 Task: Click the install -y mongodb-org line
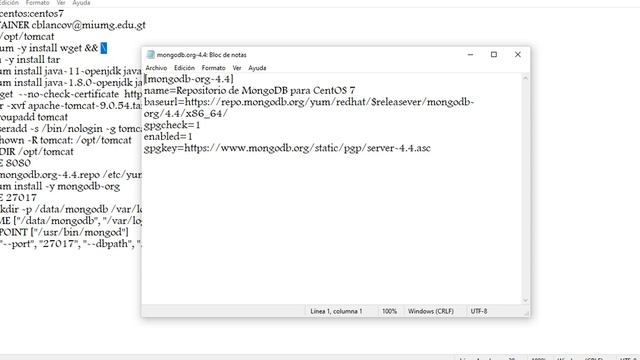pyautogui.click(x=60, y=186)
